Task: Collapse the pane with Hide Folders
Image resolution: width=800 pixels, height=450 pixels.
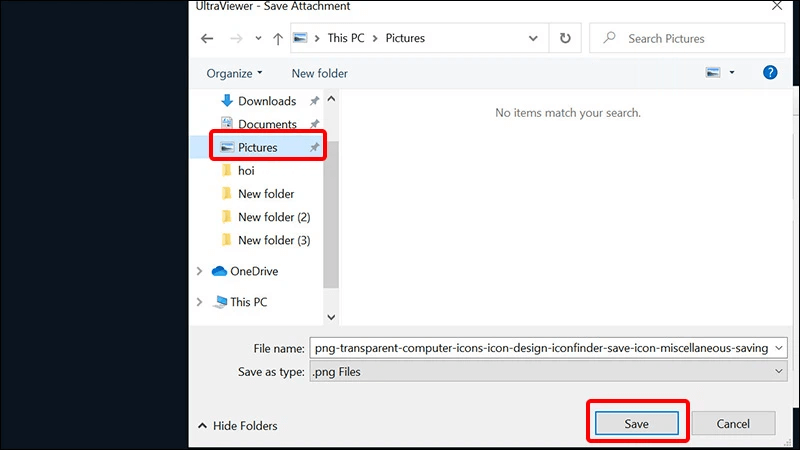Action: click(237, 426)
